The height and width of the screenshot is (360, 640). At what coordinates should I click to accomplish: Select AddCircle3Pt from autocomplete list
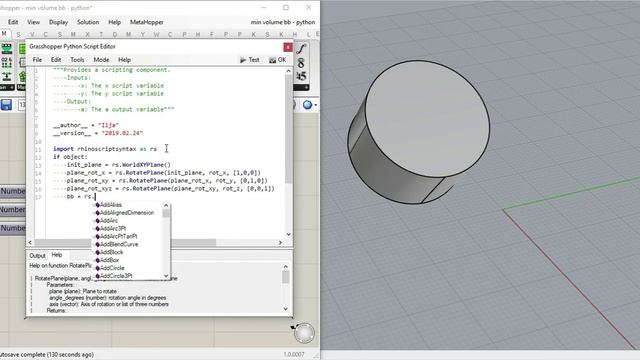(x=116, y=276)
